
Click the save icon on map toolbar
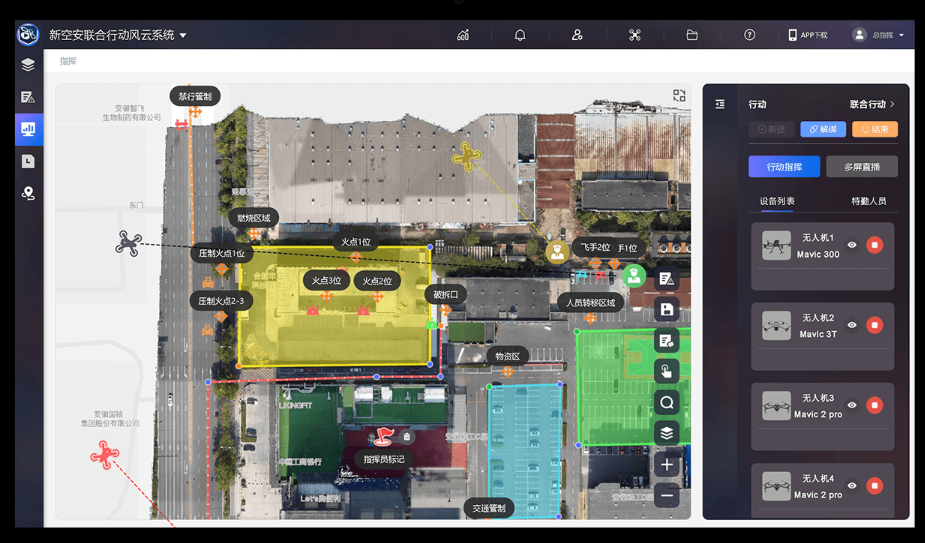coord(667,310)
